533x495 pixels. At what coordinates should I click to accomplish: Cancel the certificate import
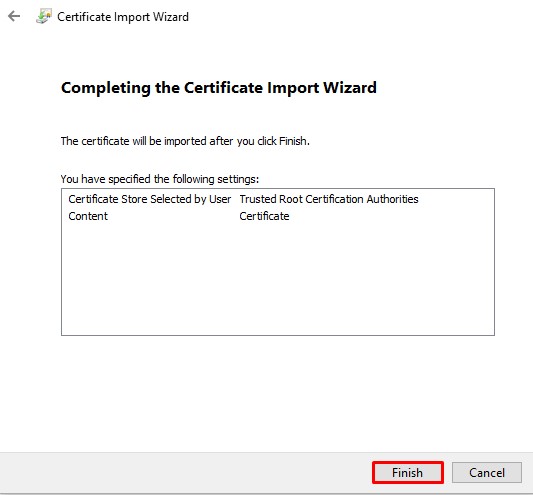[487, 473]
